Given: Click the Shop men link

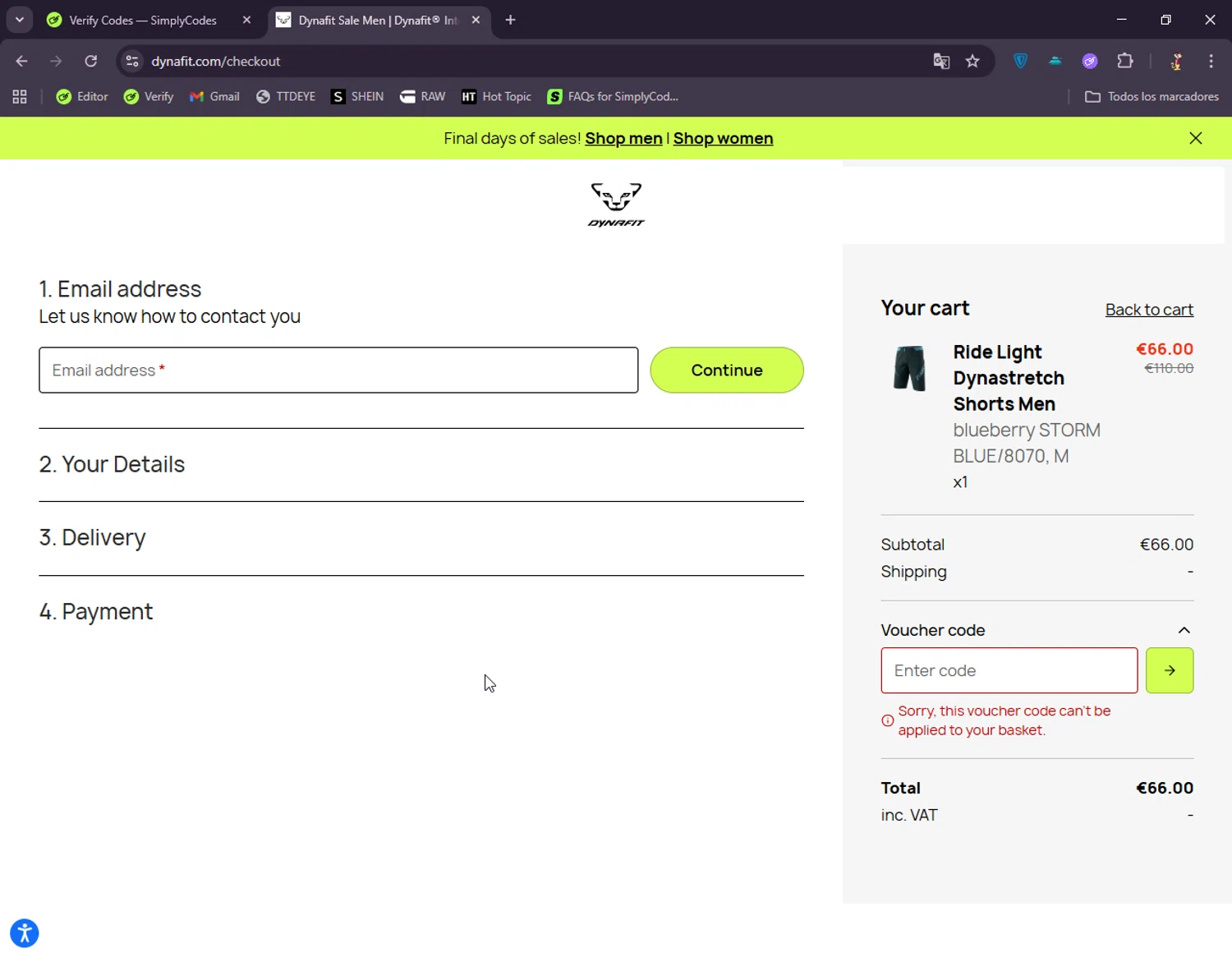Looking at the screenshot, I should click(623, 138).
